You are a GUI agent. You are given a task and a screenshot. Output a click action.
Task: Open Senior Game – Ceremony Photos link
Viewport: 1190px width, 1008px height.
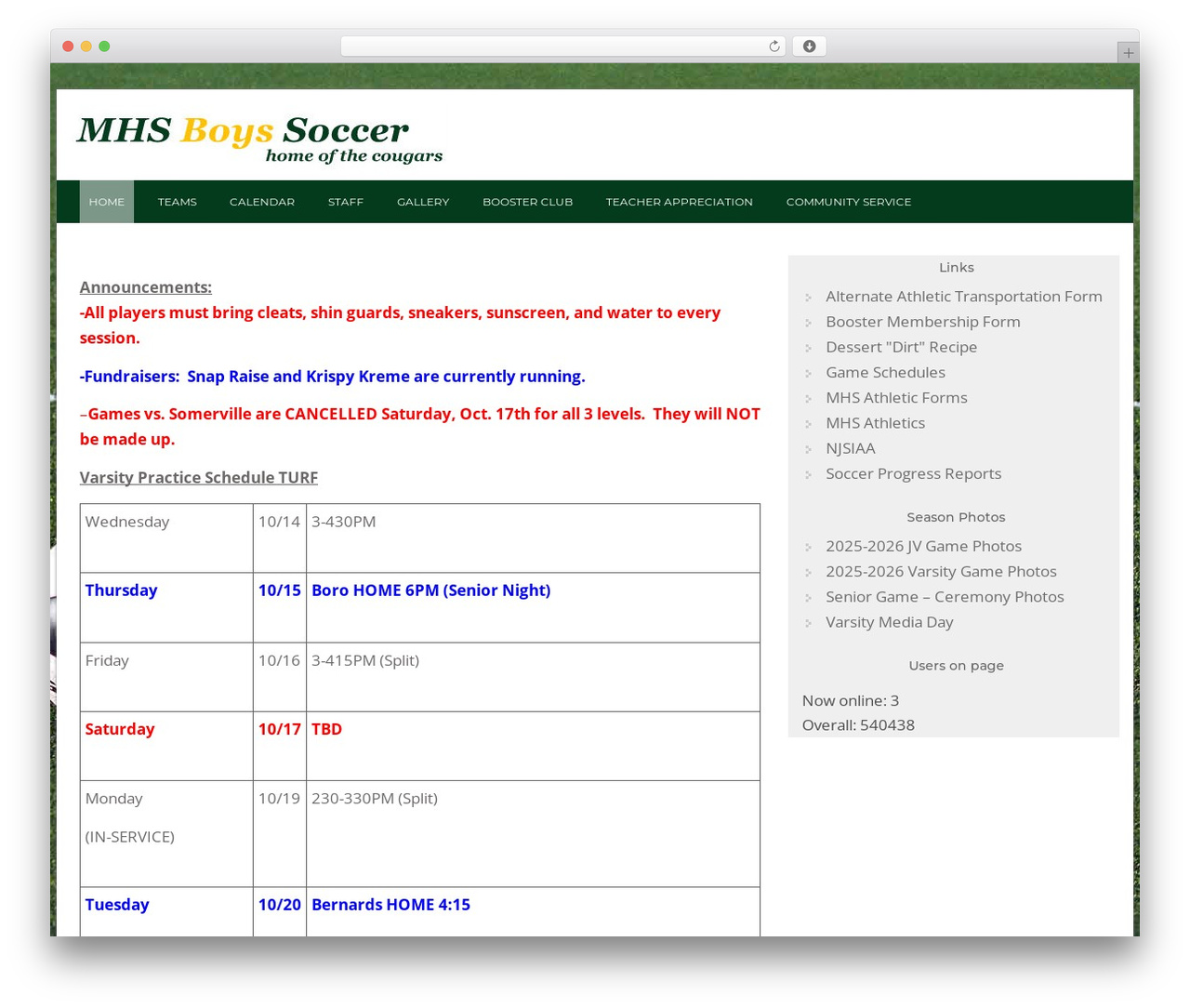coord(945,597)
